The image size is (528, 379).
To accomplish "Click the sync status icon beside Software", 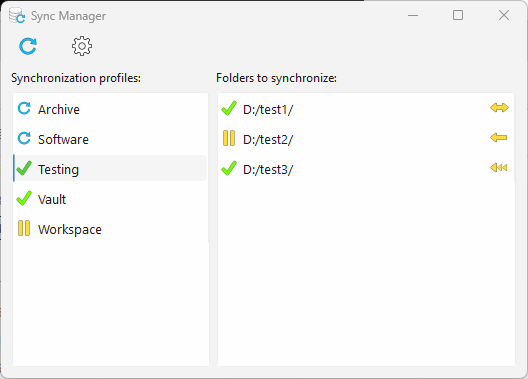I will coord(24,139).
